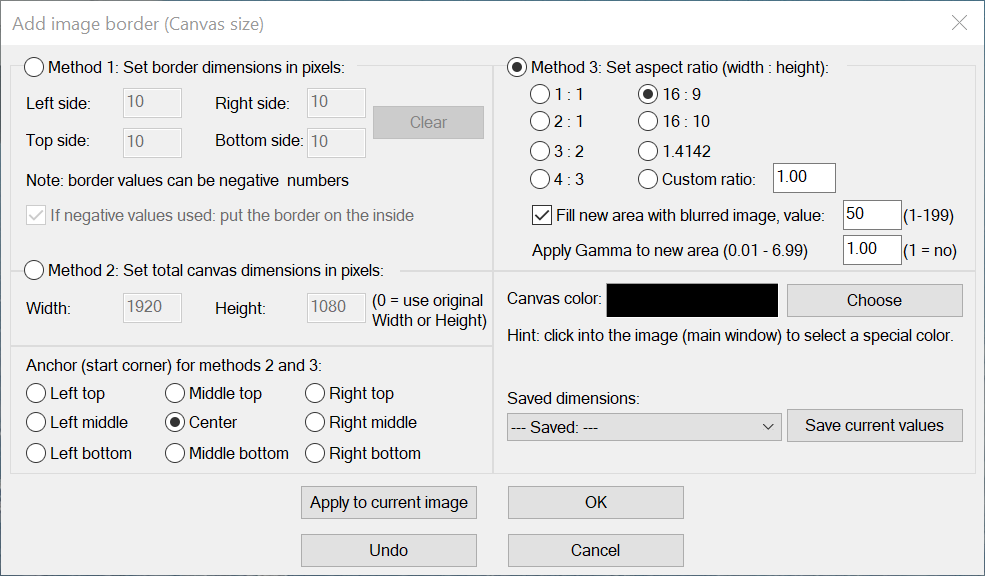Viewport: 985px width, 576px height.
Task: Click the blurred image value field
Action: pyautogui.click(x=872, y=215)
